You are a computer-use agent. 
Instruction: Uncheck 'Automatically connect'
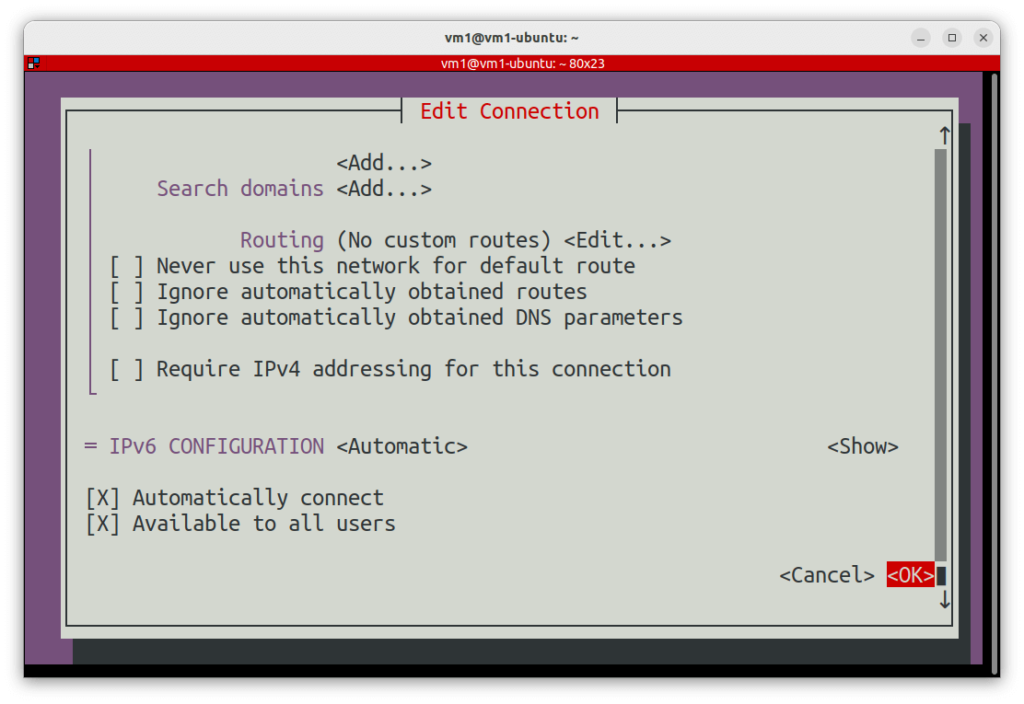coord(103,498)
